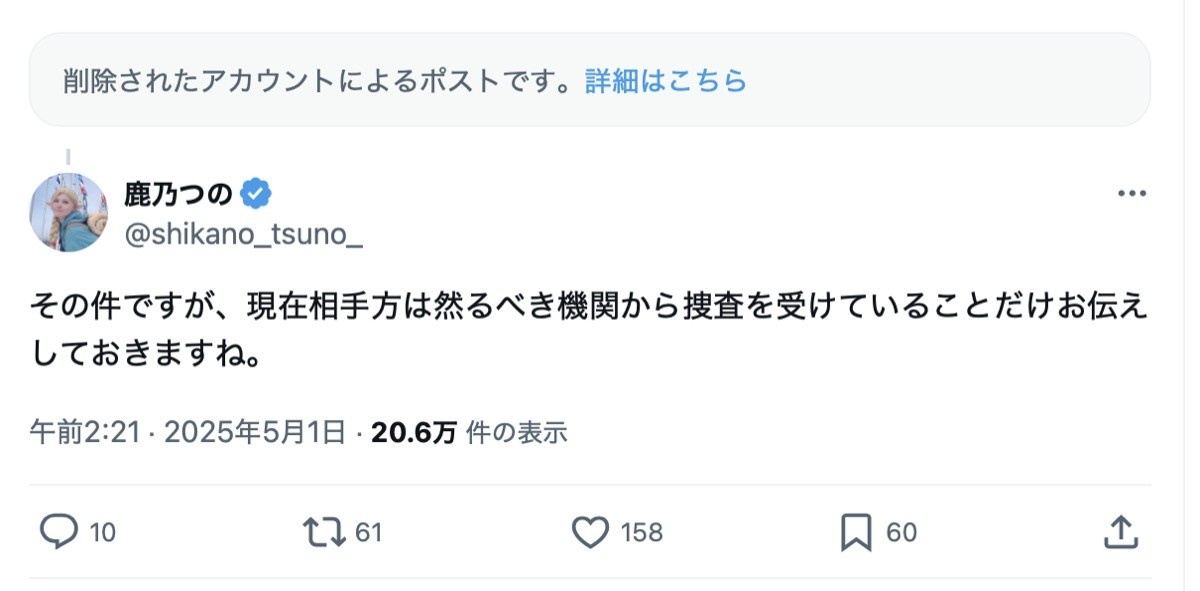
Task: Click the bookmark count 60
Action: click(x=902, y=533)
